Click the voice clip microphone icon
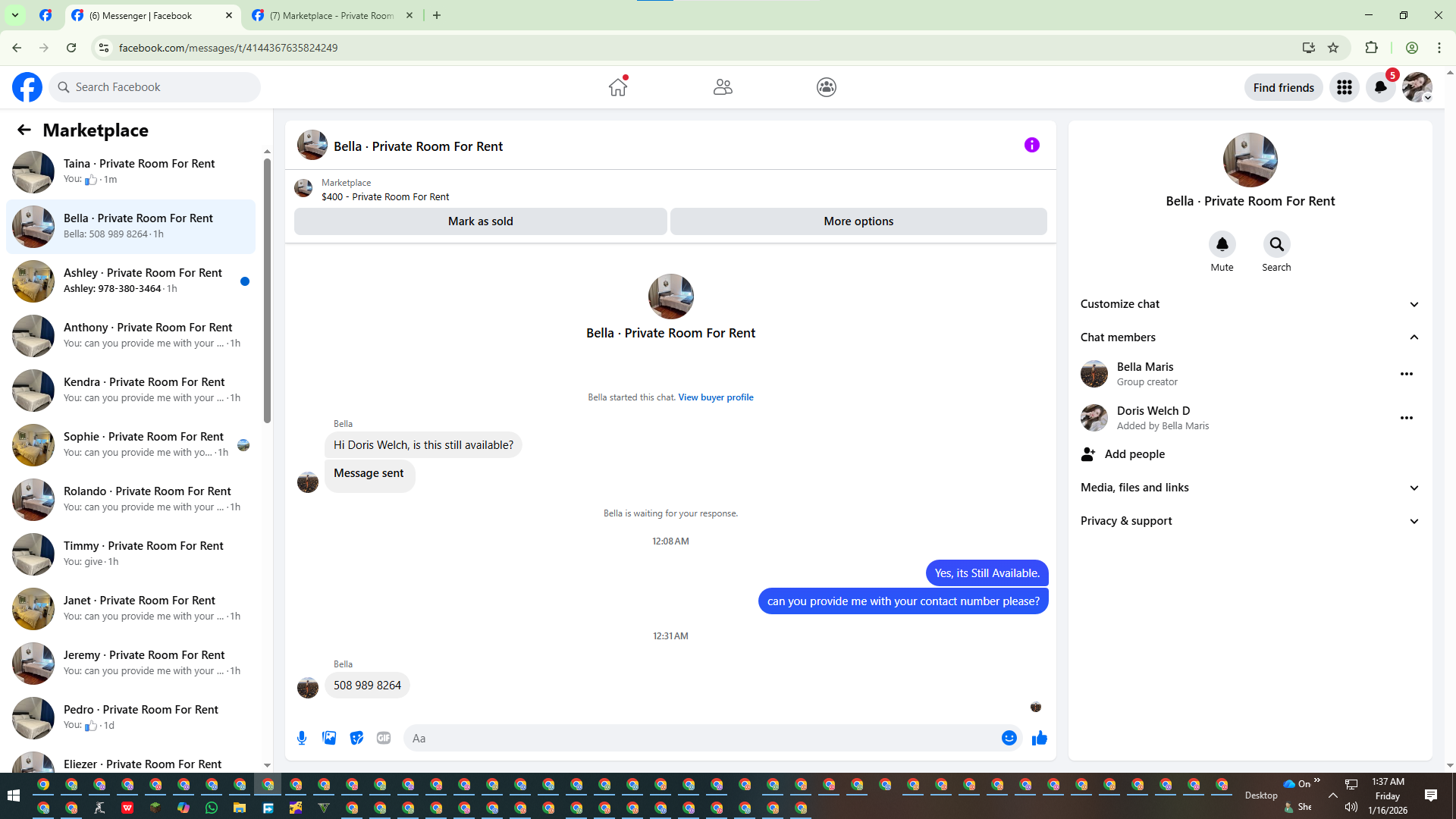 [302, 738]
